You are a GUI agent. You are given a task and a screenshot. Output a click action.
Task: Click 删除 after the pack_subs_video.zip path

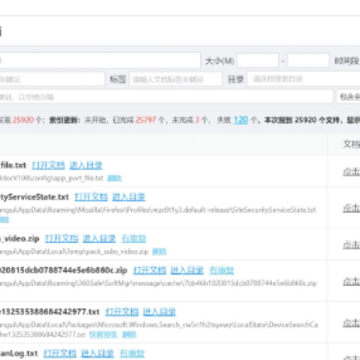tap(159, 251)
